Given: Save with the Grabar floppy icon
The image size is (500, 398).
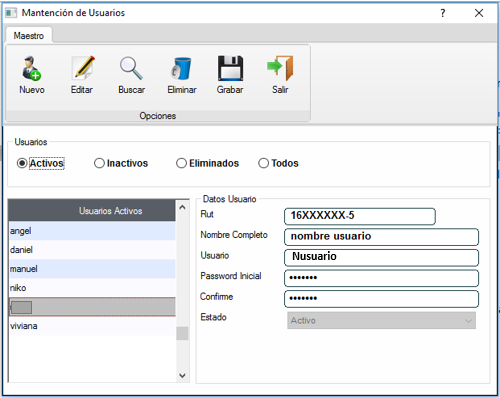Looking at the screenshot, I should (230, 68).
